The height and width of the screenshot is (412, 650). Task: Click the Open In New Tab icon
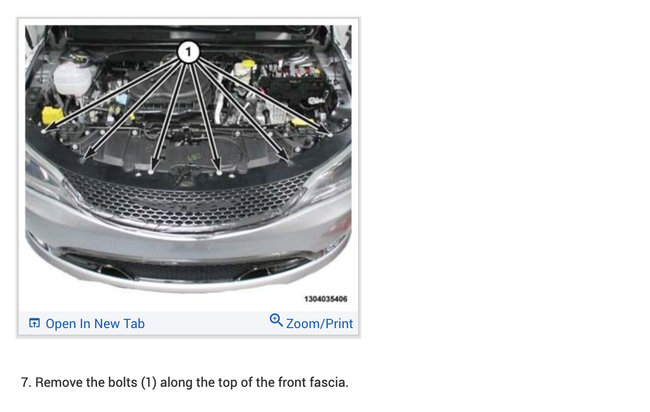click(x=34, y=323)
